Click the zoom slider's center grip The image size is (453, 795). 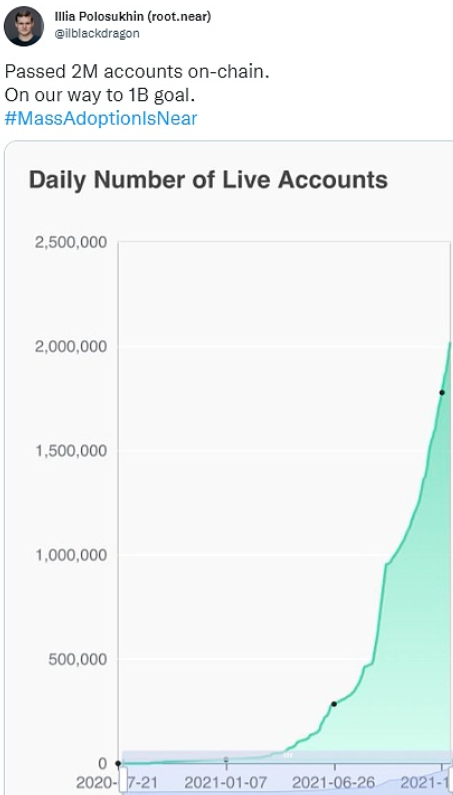[x=288, y=755]
